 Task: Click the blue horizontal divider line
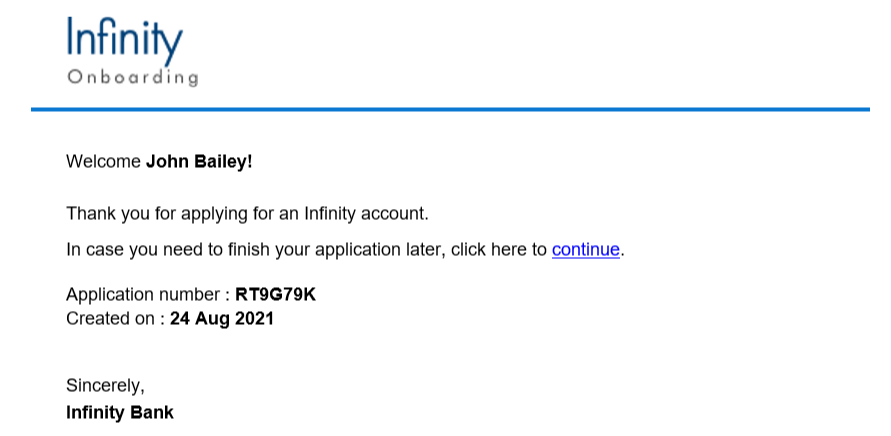450,109
